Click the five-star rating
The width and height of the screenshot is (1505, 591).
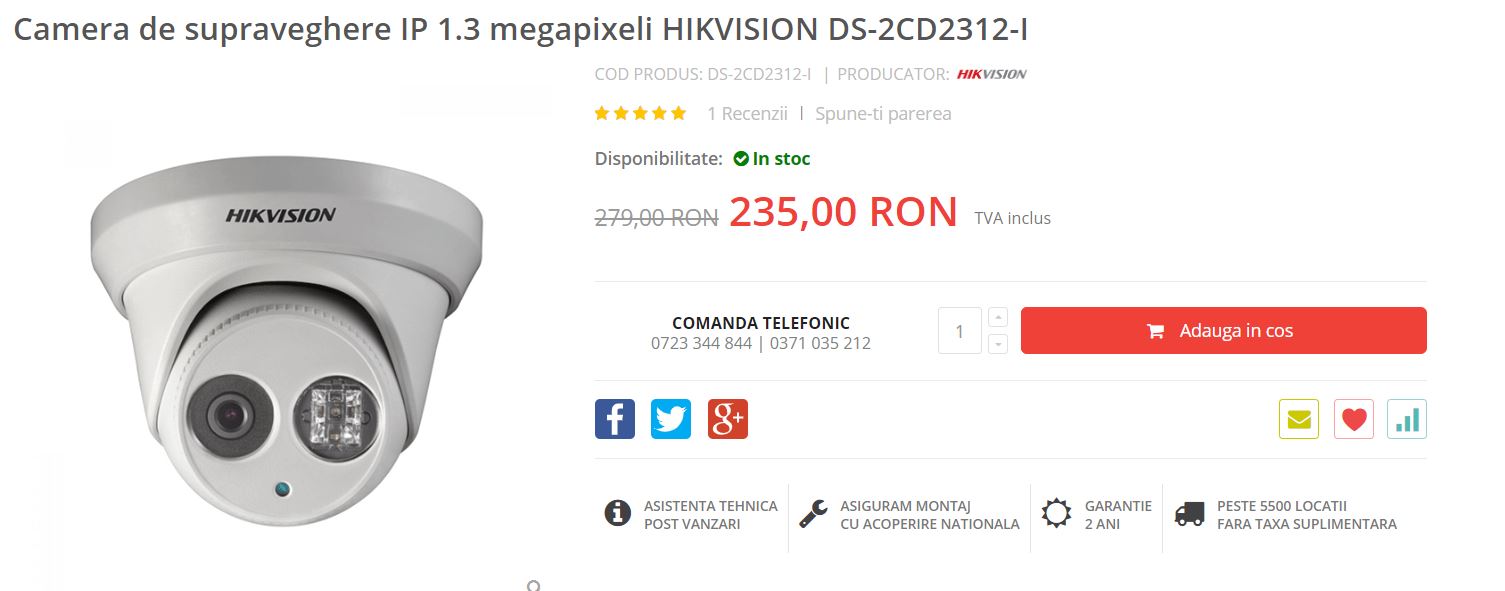640,114
